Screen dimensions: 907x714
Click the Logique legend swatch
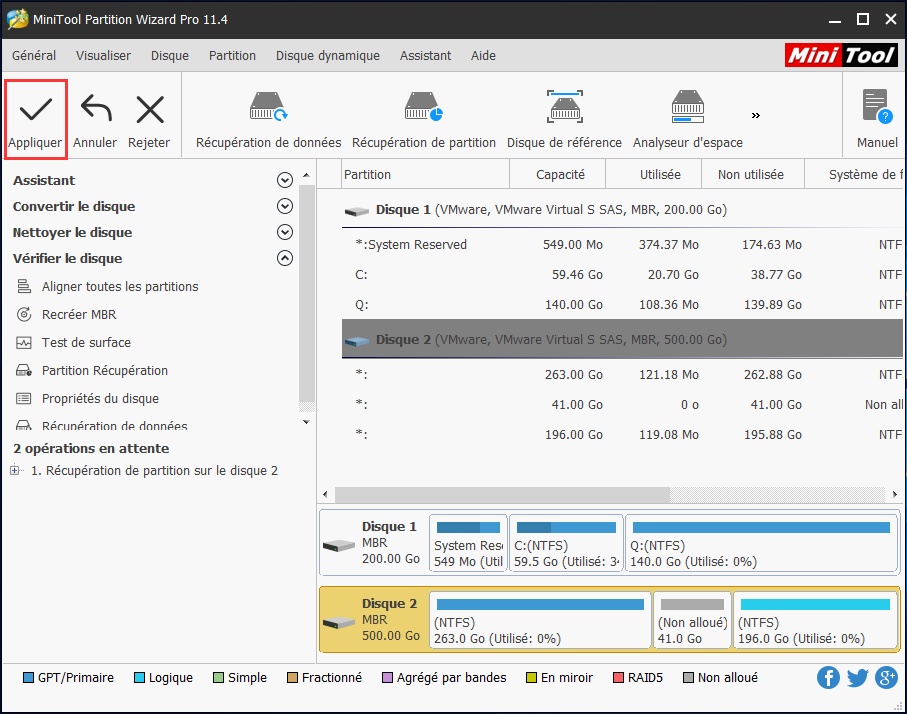click(x=139, y=678)
